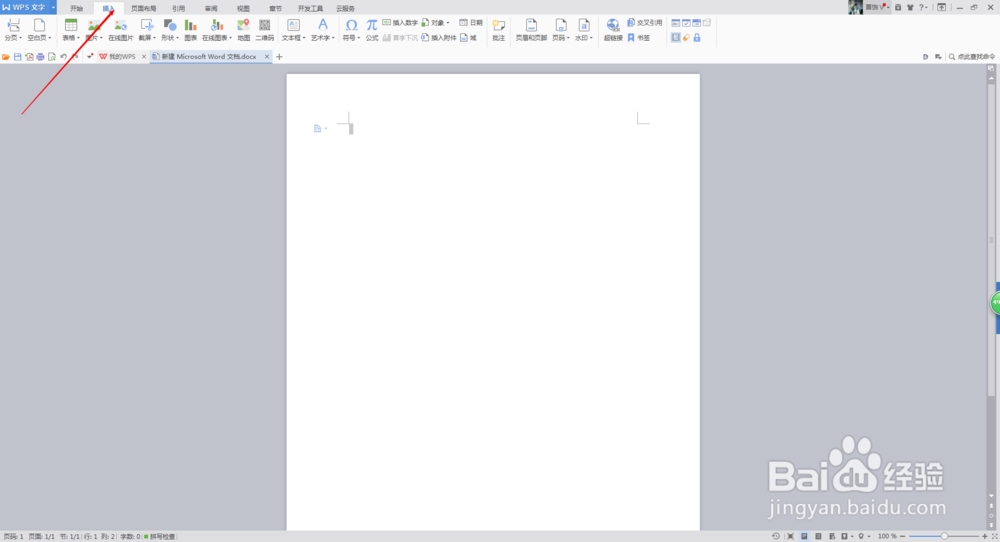Add a new document tab with plus

click(279, 57)
